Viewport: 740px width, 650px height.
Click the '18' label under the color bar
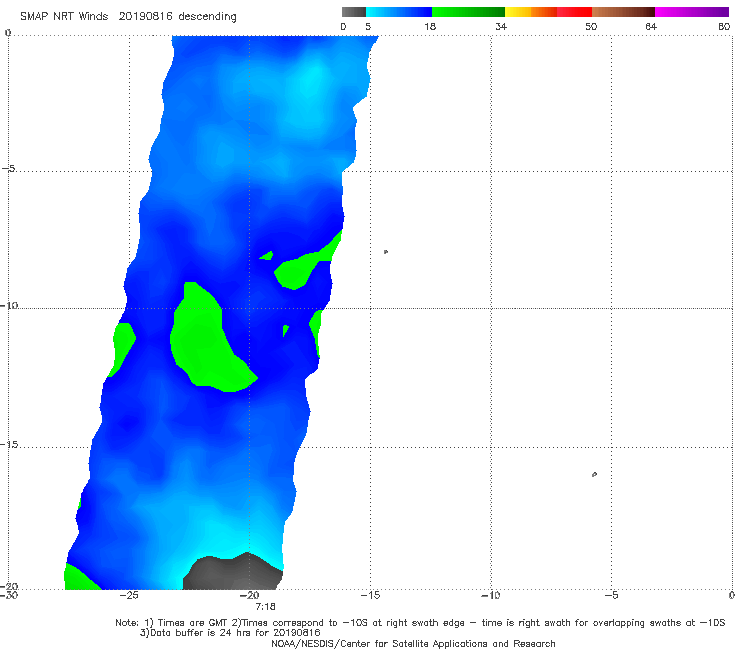pyautogui.click(x=430, y=26)
